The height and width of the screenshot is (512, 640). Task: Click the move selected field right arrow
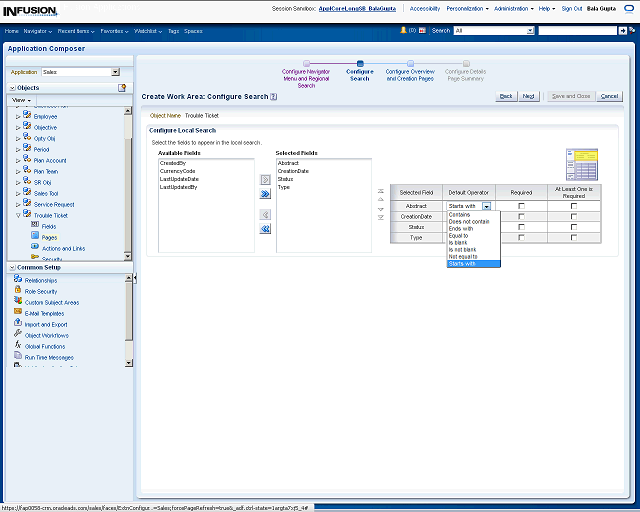click(x=265, y=179)
